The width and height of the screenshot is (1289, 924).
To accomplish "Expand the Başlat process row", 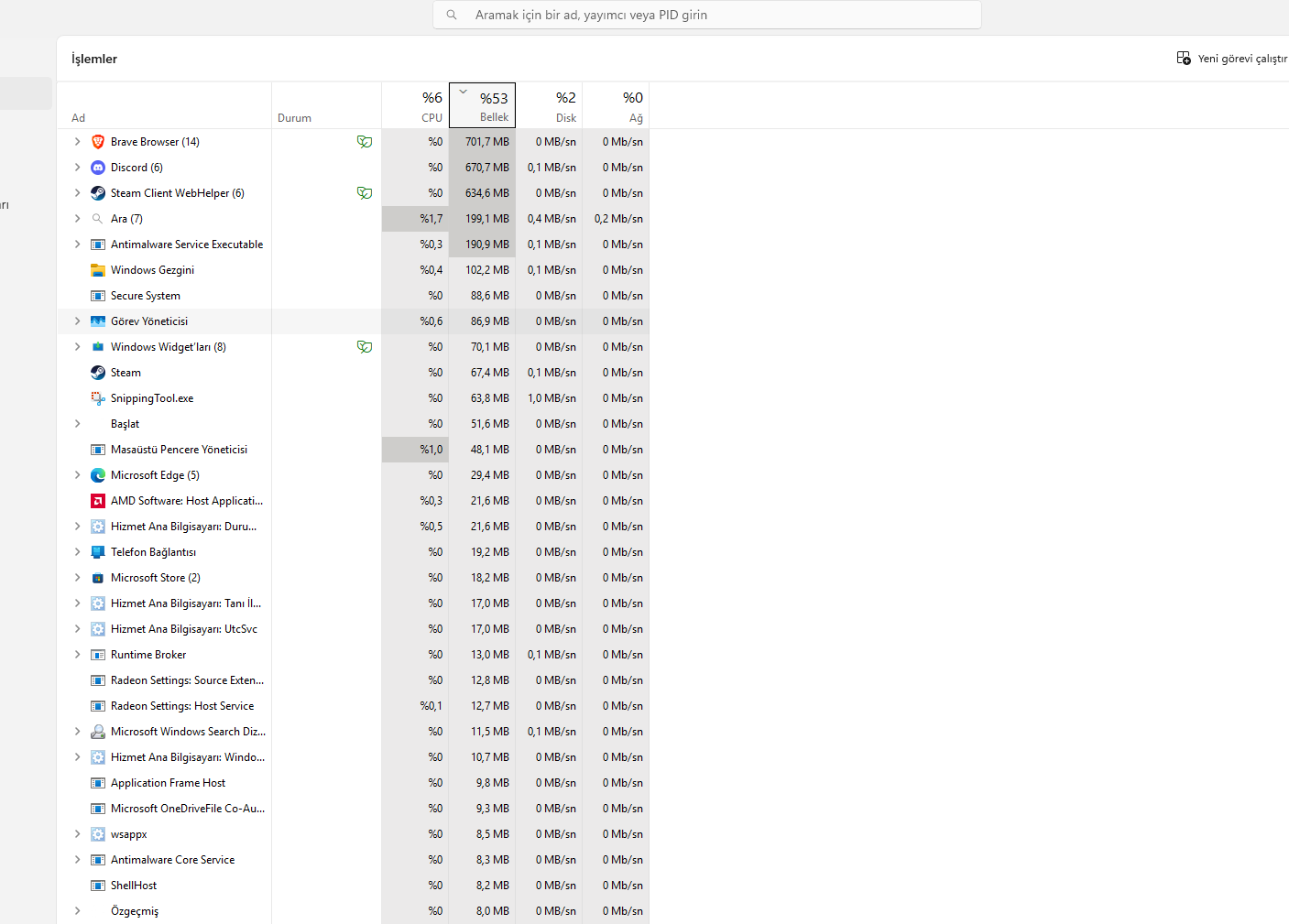I will (x=77, y=424).
